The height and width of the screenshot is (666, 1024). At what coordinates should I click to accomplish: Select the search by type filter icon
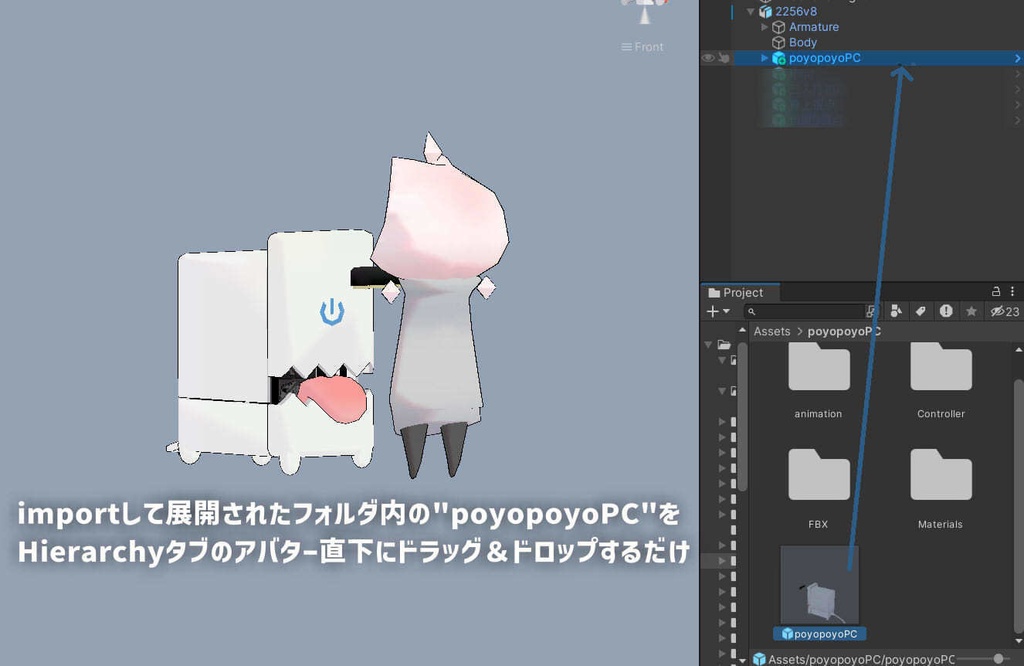(896, 310)
